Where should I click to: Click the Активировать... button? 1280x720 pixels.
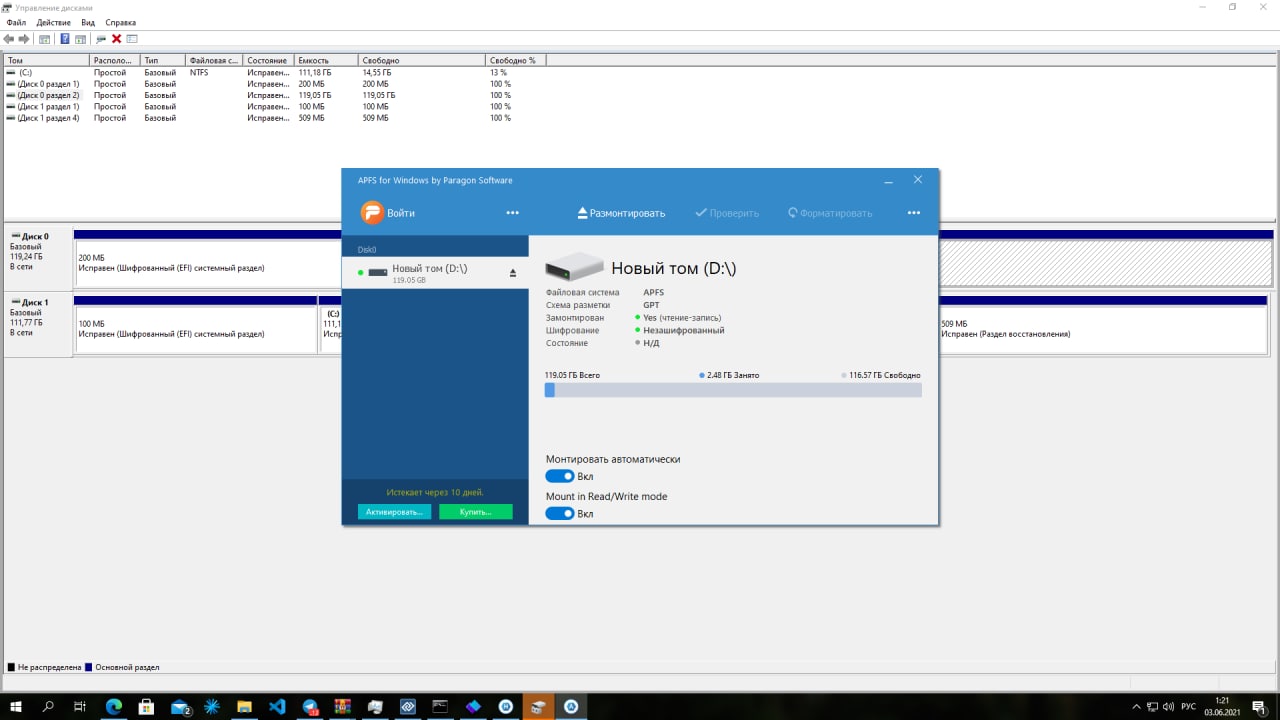(394, 512)
